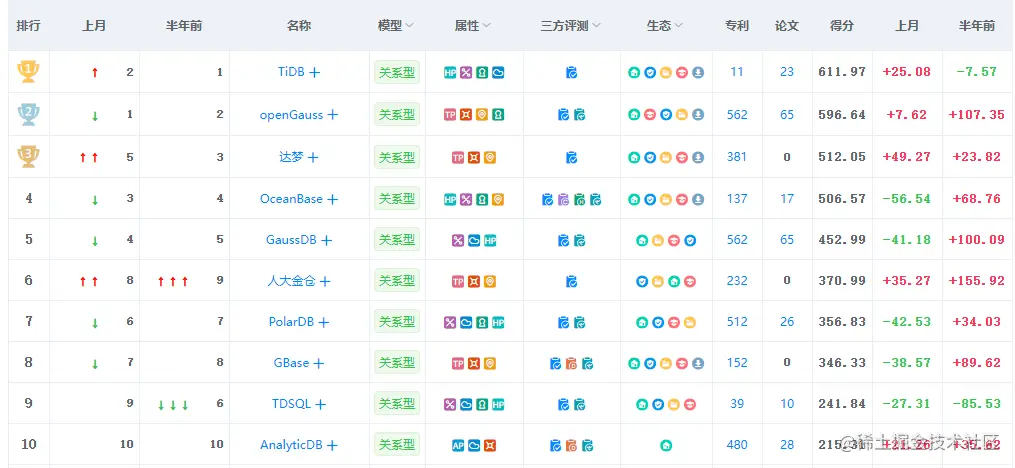Image resolution: width=1015 pixels, height=468 pixels.
Task: Open 达梦 patent count 381
Action: (737, 157)
